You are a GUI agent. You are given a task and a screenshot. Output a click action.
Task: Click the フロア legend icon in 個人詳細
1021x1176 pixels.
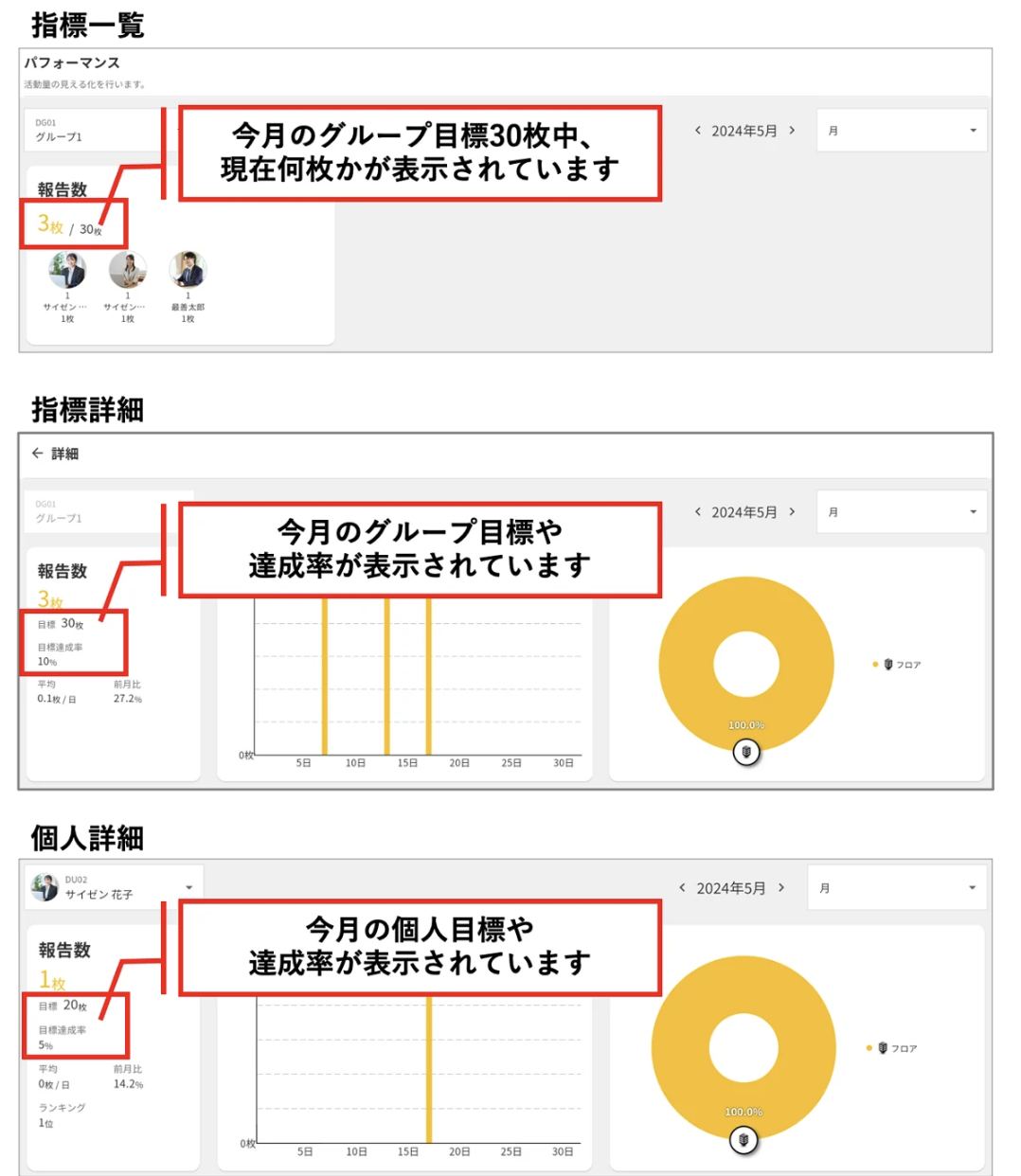coord(883,1048)
